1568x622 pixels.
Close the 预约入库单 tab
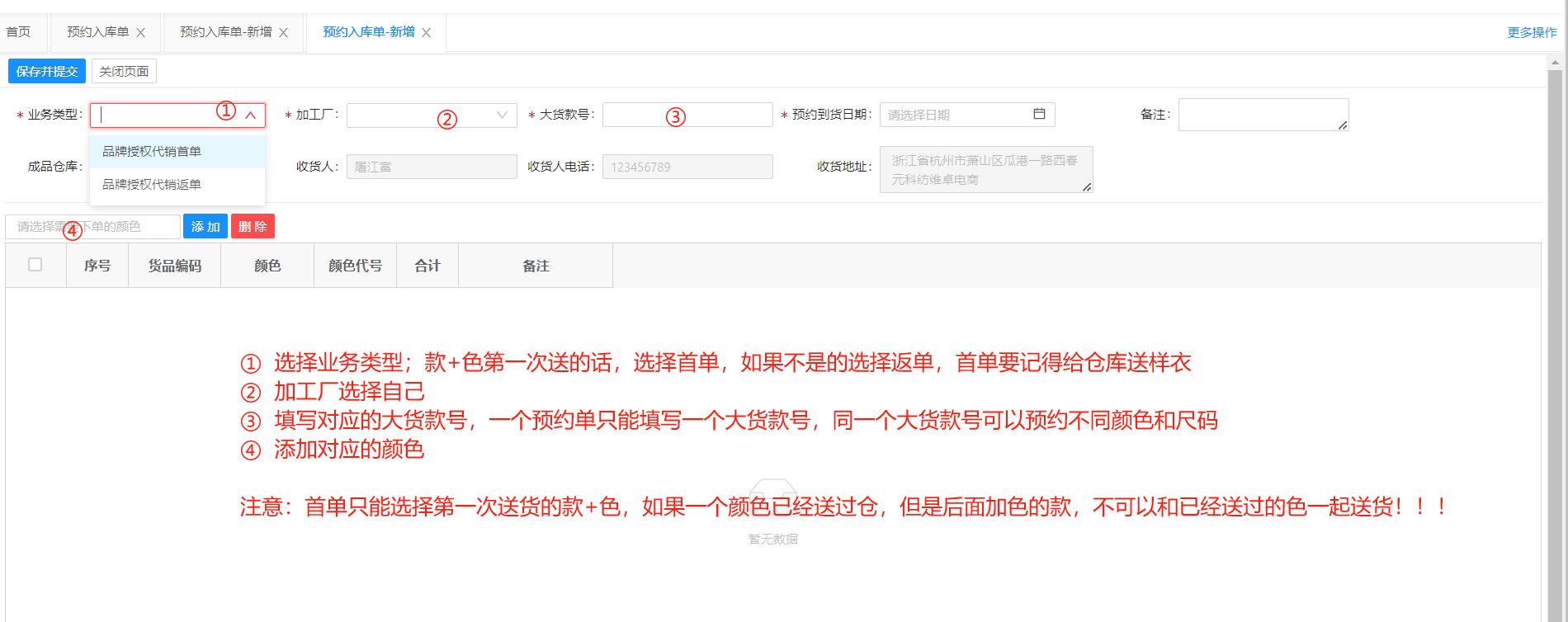(x=141, y=33)
